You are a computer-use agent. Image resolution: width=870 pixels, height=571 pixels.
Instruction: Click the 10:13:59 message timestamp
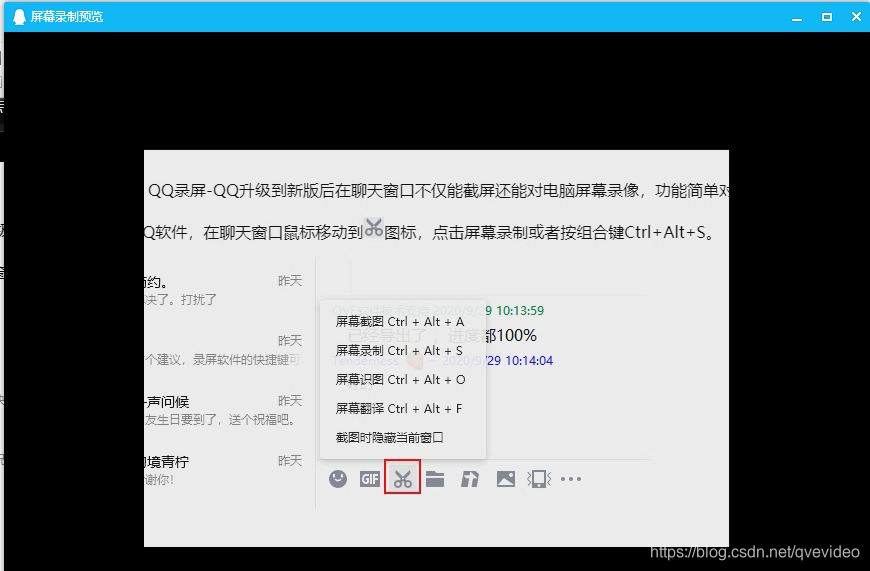pos(520,311)
